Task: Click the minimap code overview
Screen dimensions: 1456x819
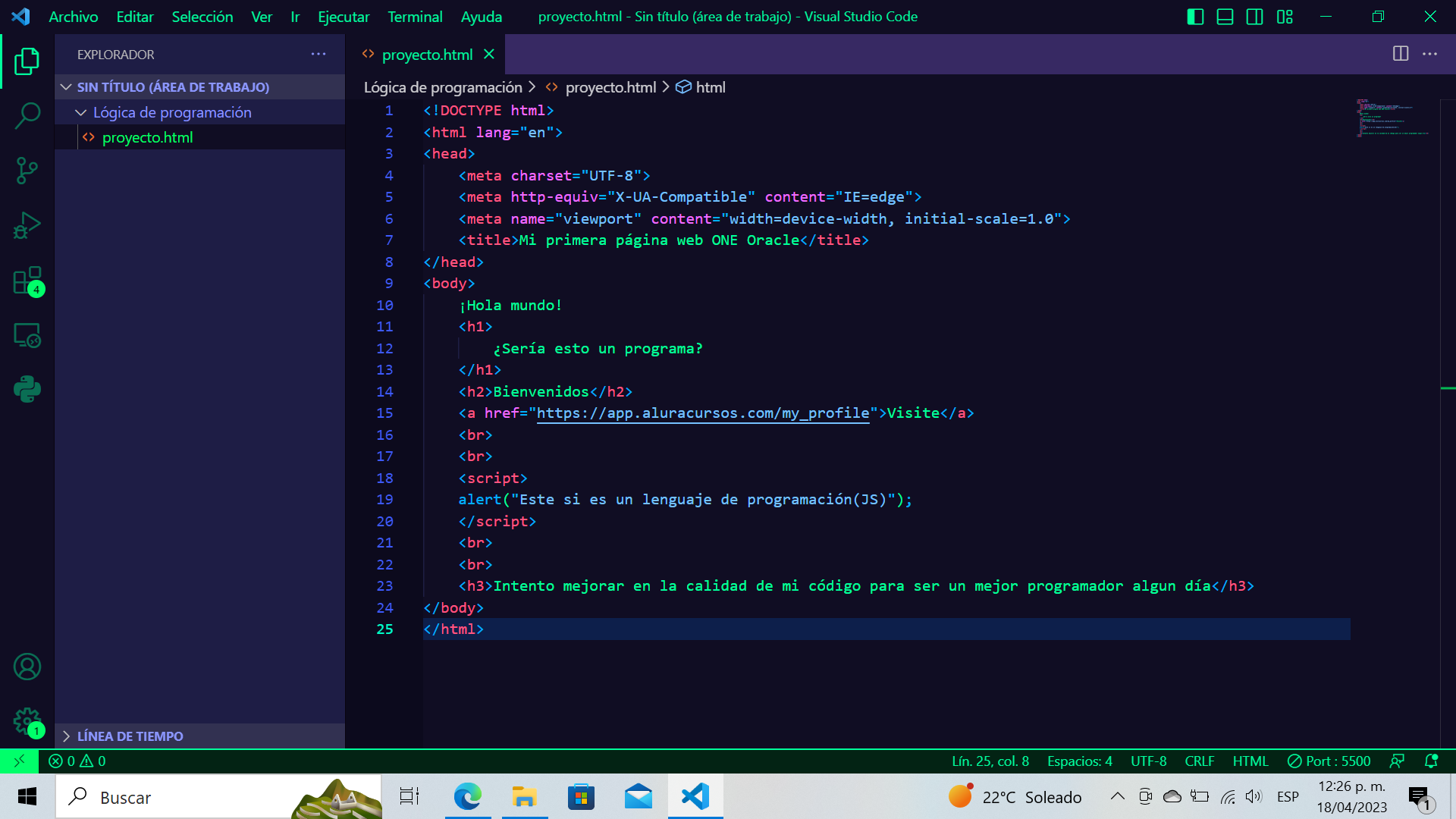Action: [1393, 118]
